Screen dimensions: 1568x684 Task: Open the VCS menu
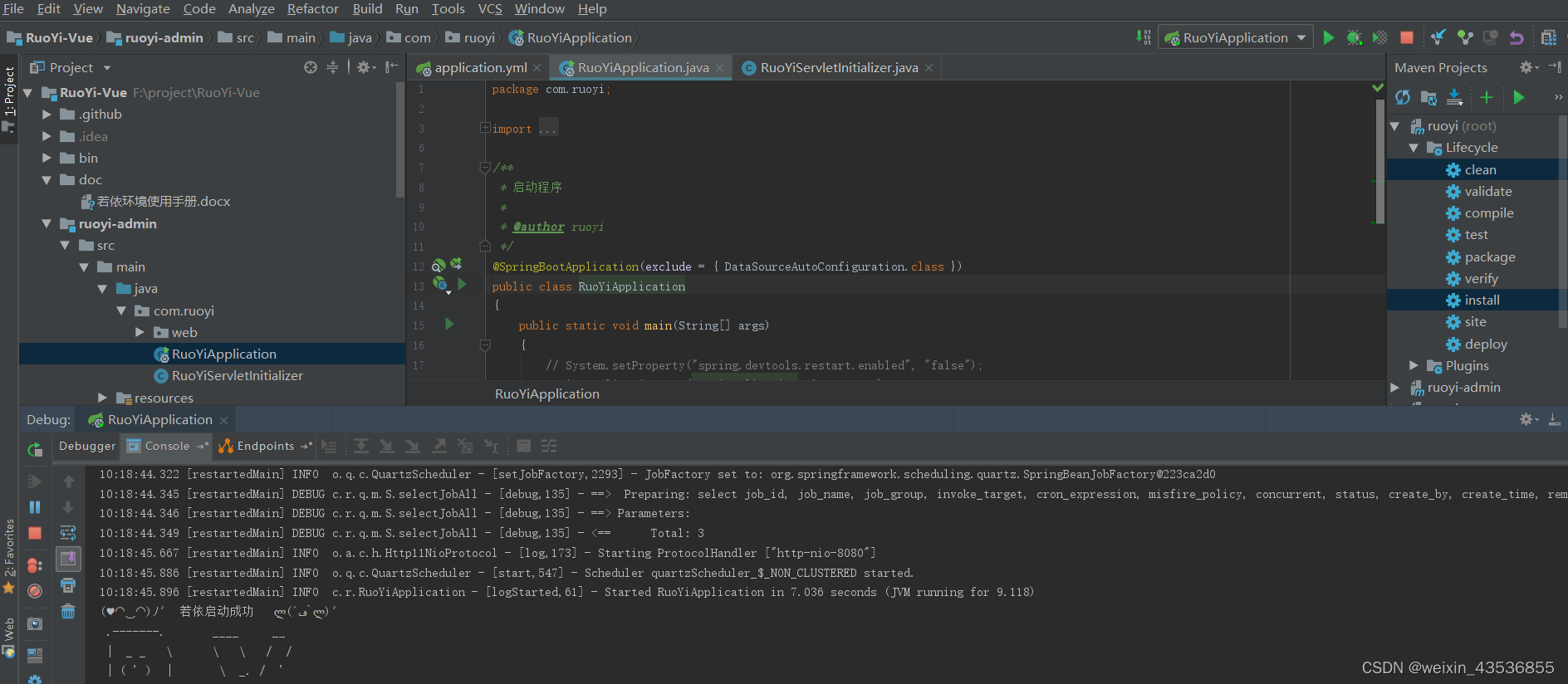click(x=490, y=9)
